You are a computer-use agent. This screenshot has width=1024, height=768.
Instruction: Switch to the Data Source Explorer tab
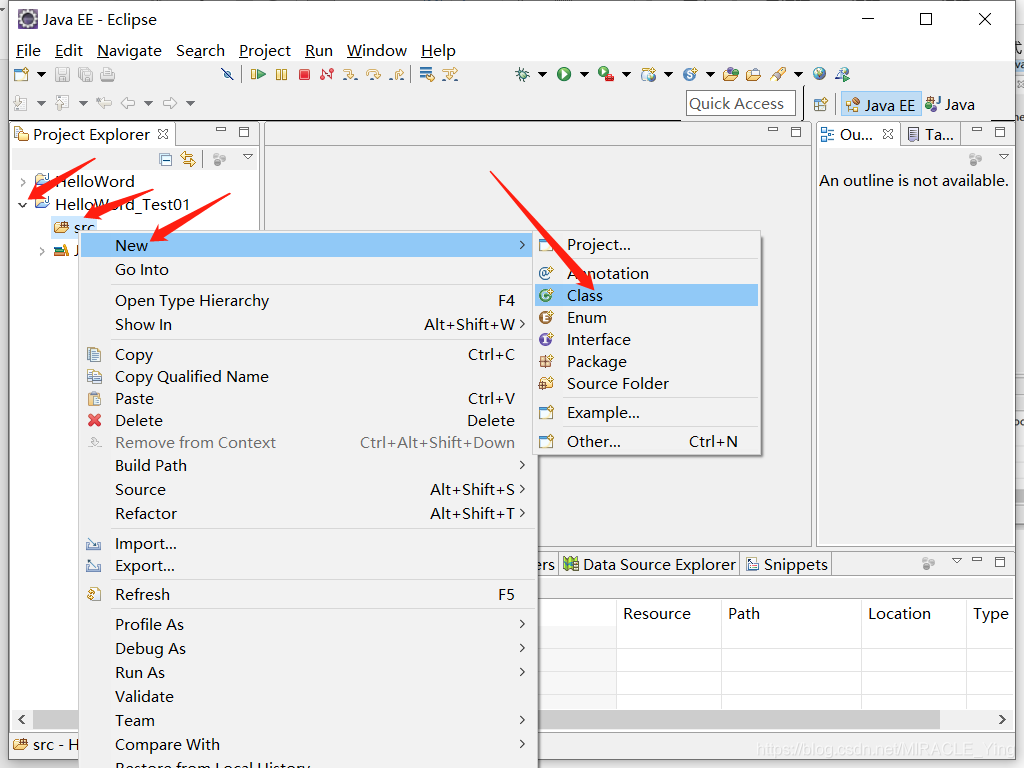(x=649, y=565)
